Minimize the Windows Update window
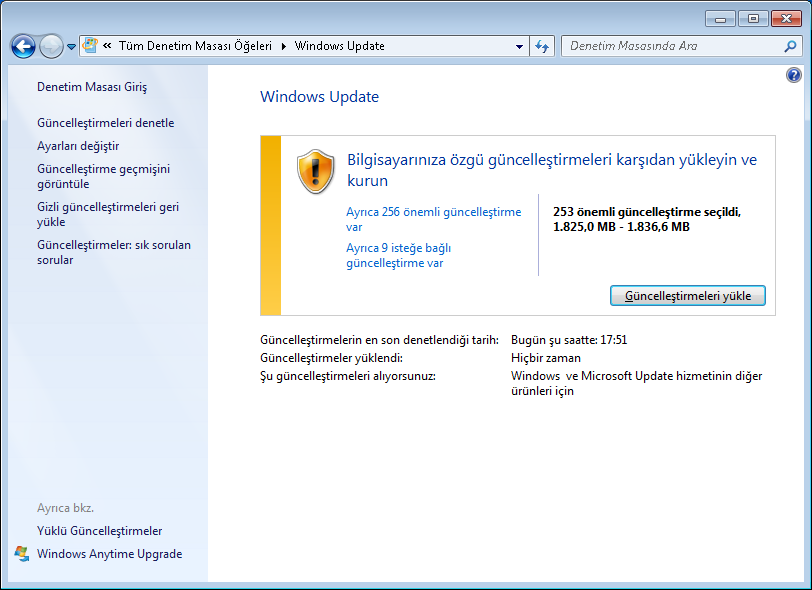This screenshot has height=590, width=812. [x=720, y=19]
